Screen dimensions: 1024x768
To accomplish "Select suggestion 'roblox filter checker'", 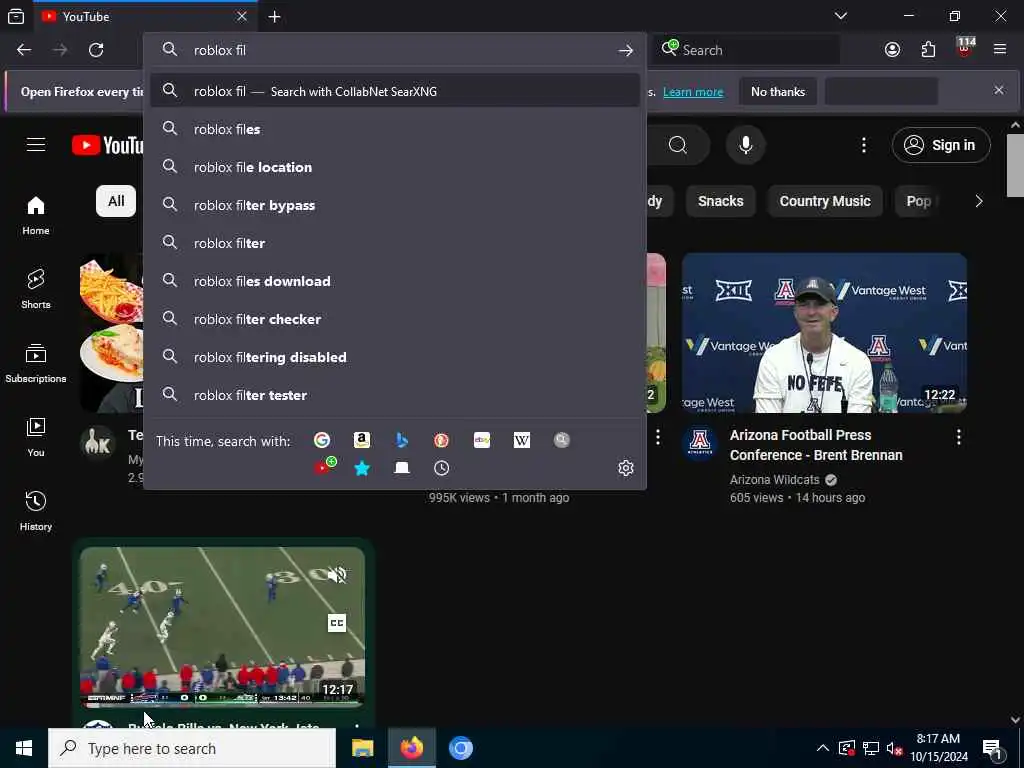I will tap(394, 319).
